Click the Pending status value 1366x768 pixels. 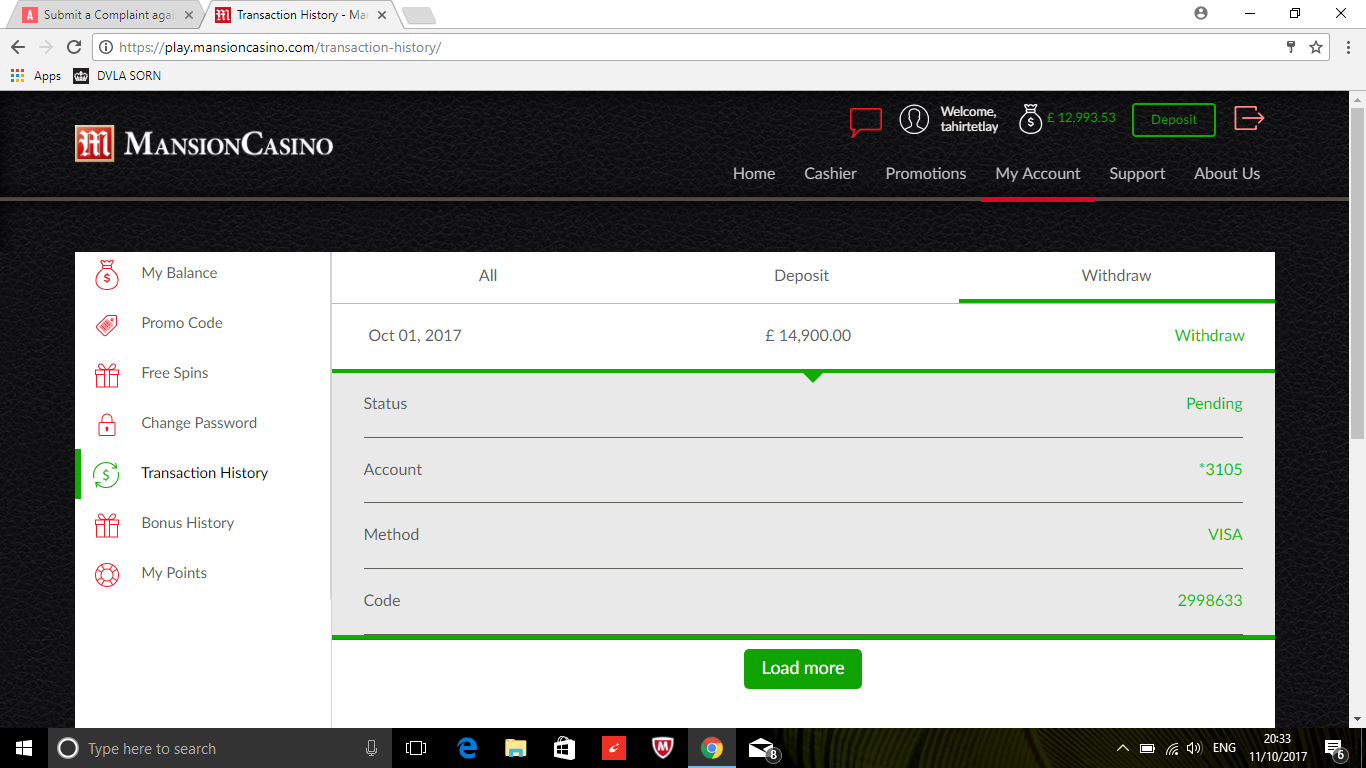[1214, 404]
